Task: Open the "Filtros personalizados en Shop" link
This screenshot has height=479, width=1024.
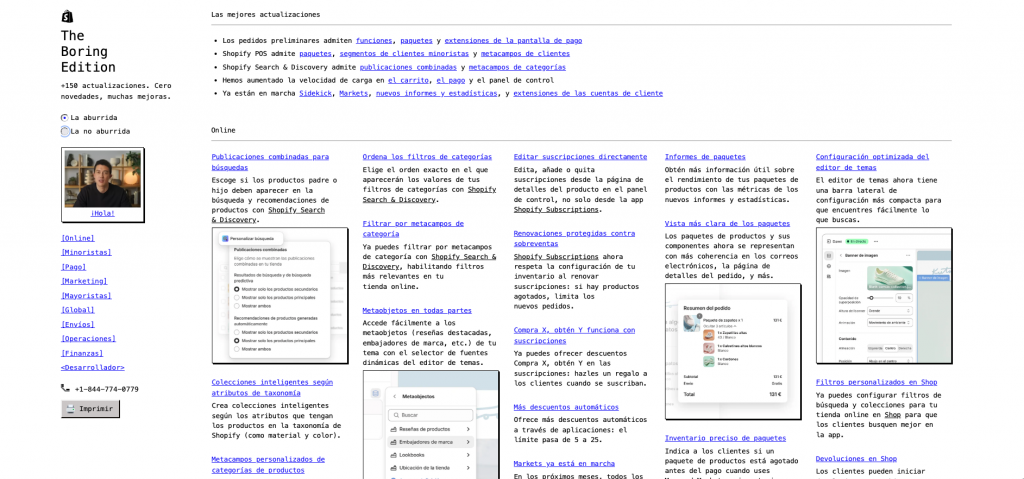Action: [876, 382]
